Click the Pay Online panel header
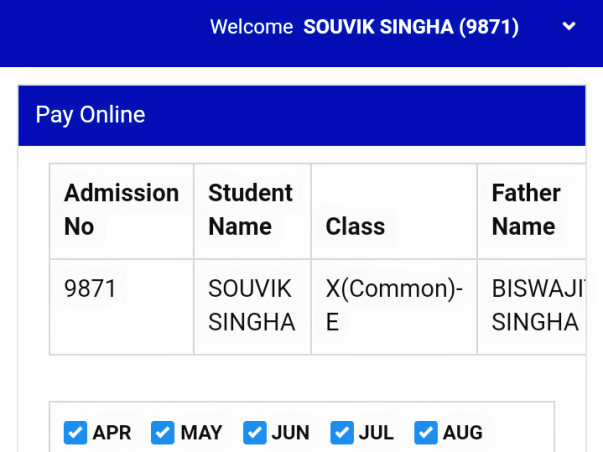603x452 pixels. (x=302, y=115)
